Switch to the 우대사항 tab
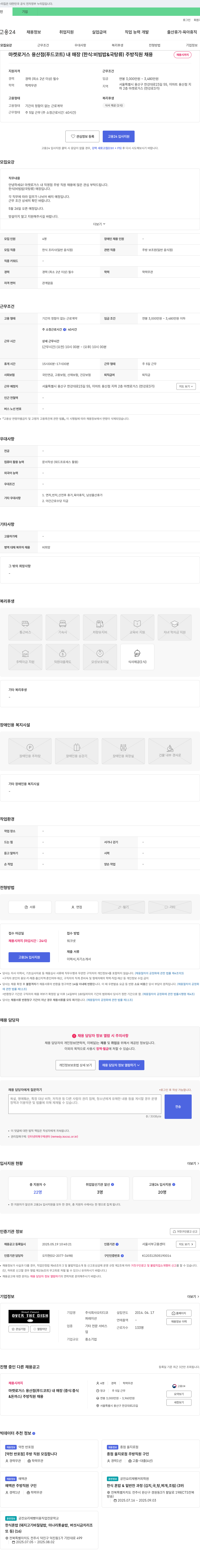The width and height of the screenshot is (200, 1568). pyautogui.click(x=80, y=45)
